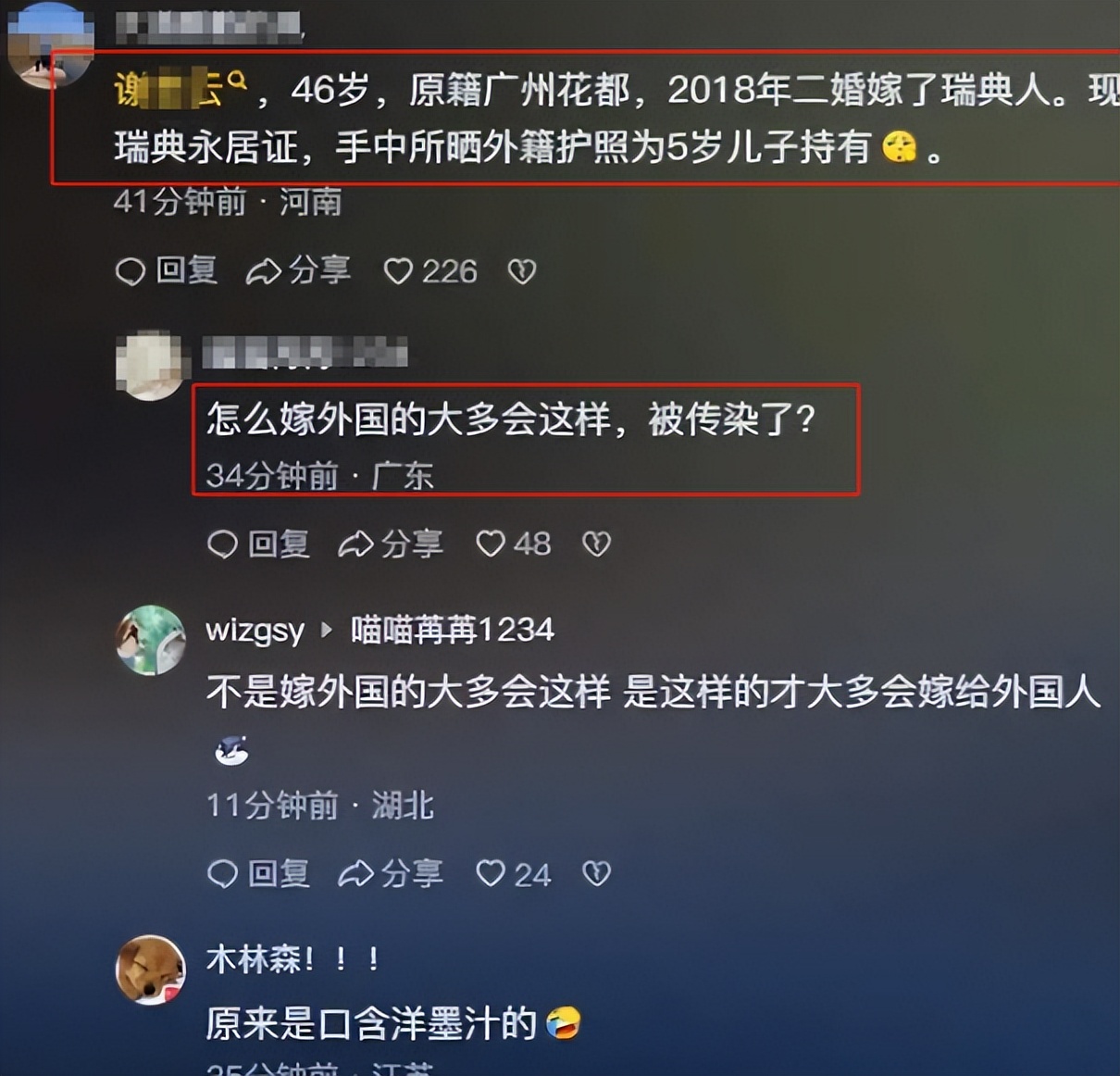Reply to the 被传染了 comment
Viewport: 1120px width, 1076px height.
(259, 544)
